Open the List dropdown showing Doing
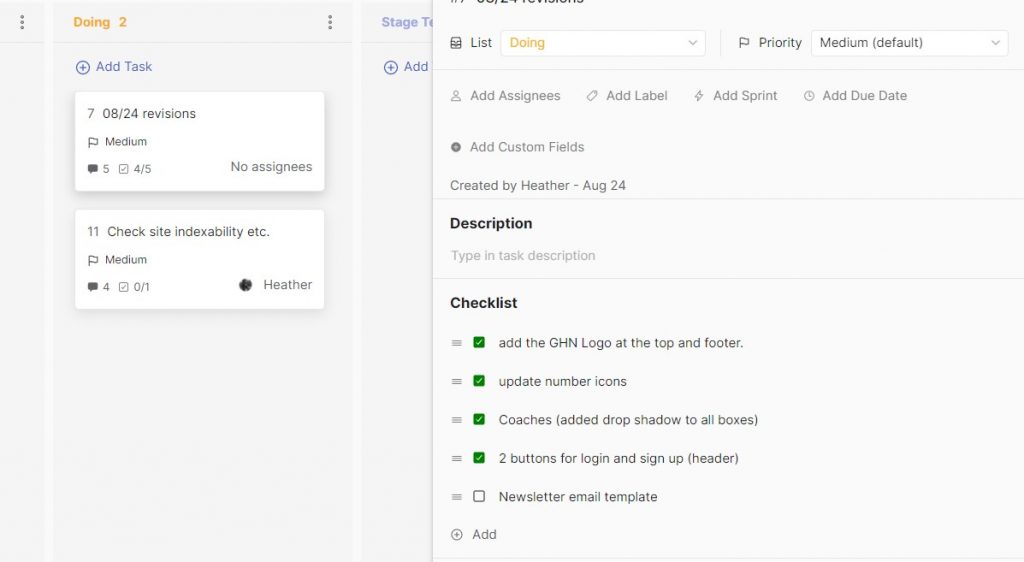This screenshot has height=562, width=1024. pos(603,43)
